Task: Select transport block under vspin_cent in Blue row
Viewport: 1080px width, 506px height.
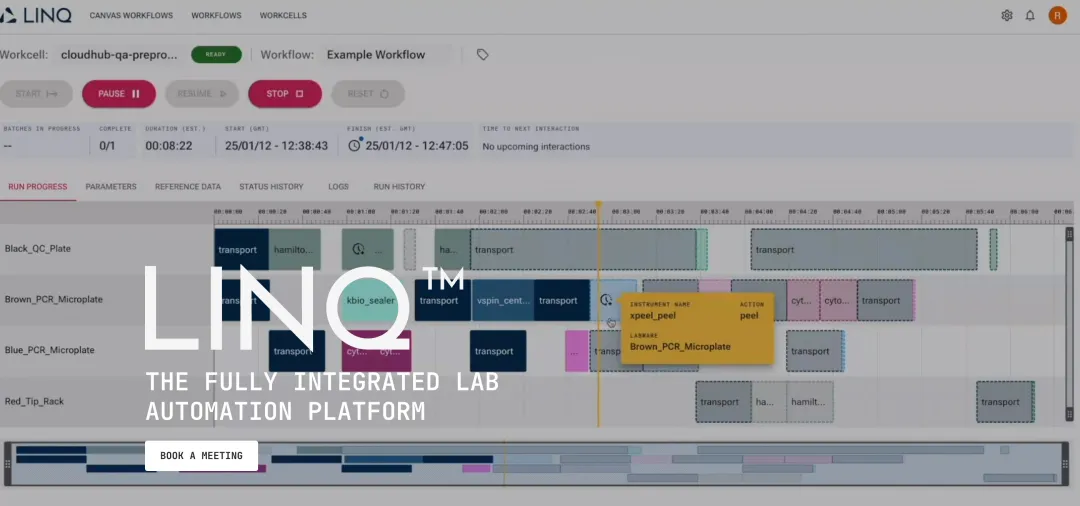Action: [x=498, y=351]
